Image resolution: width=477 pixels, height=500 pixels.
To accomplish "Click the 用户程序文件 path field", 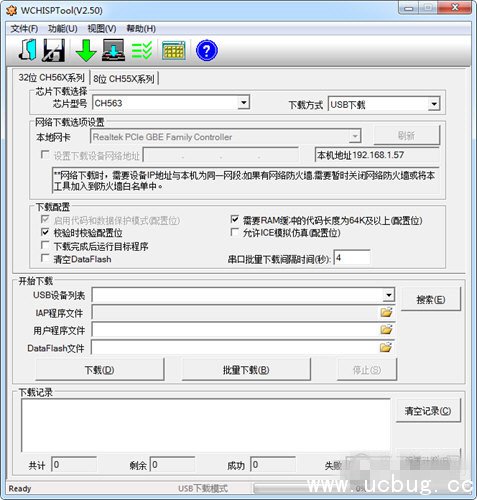I will [x=243, y=330].
